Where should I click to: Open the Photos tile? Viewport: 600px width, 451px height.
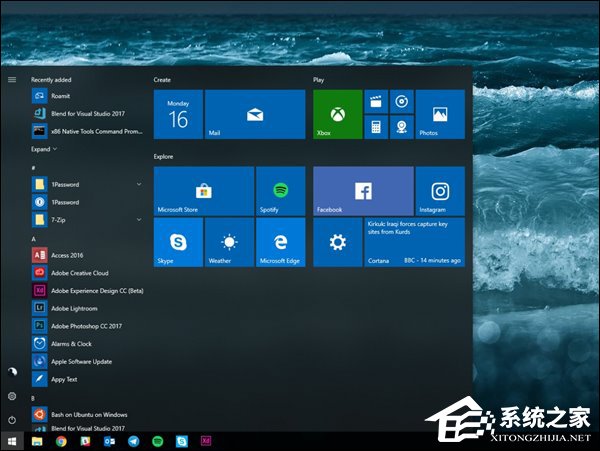pos(440,114)
